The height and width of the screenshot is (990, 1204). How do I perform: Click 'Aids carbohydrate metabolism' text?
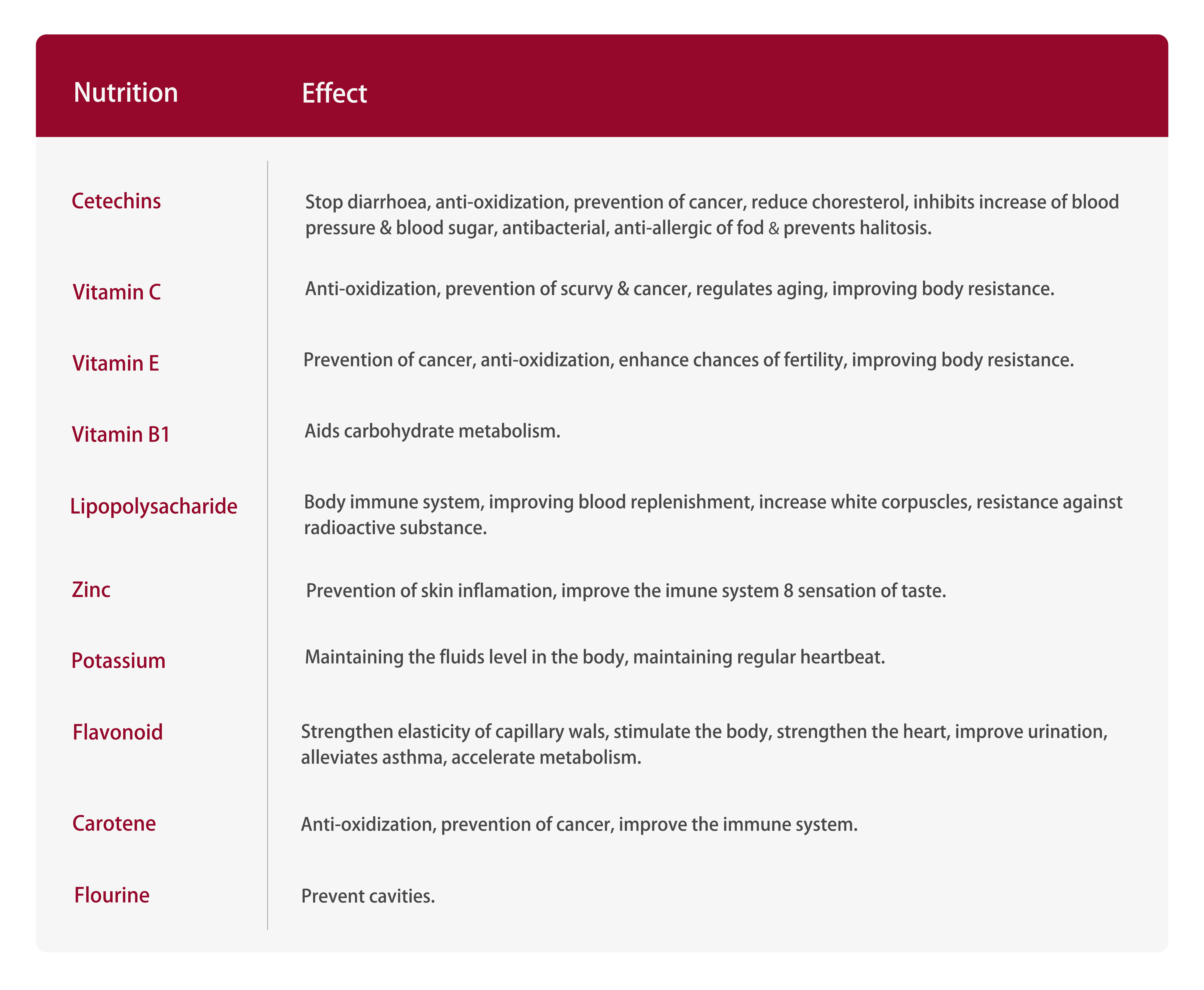click(x=432, y=431)
